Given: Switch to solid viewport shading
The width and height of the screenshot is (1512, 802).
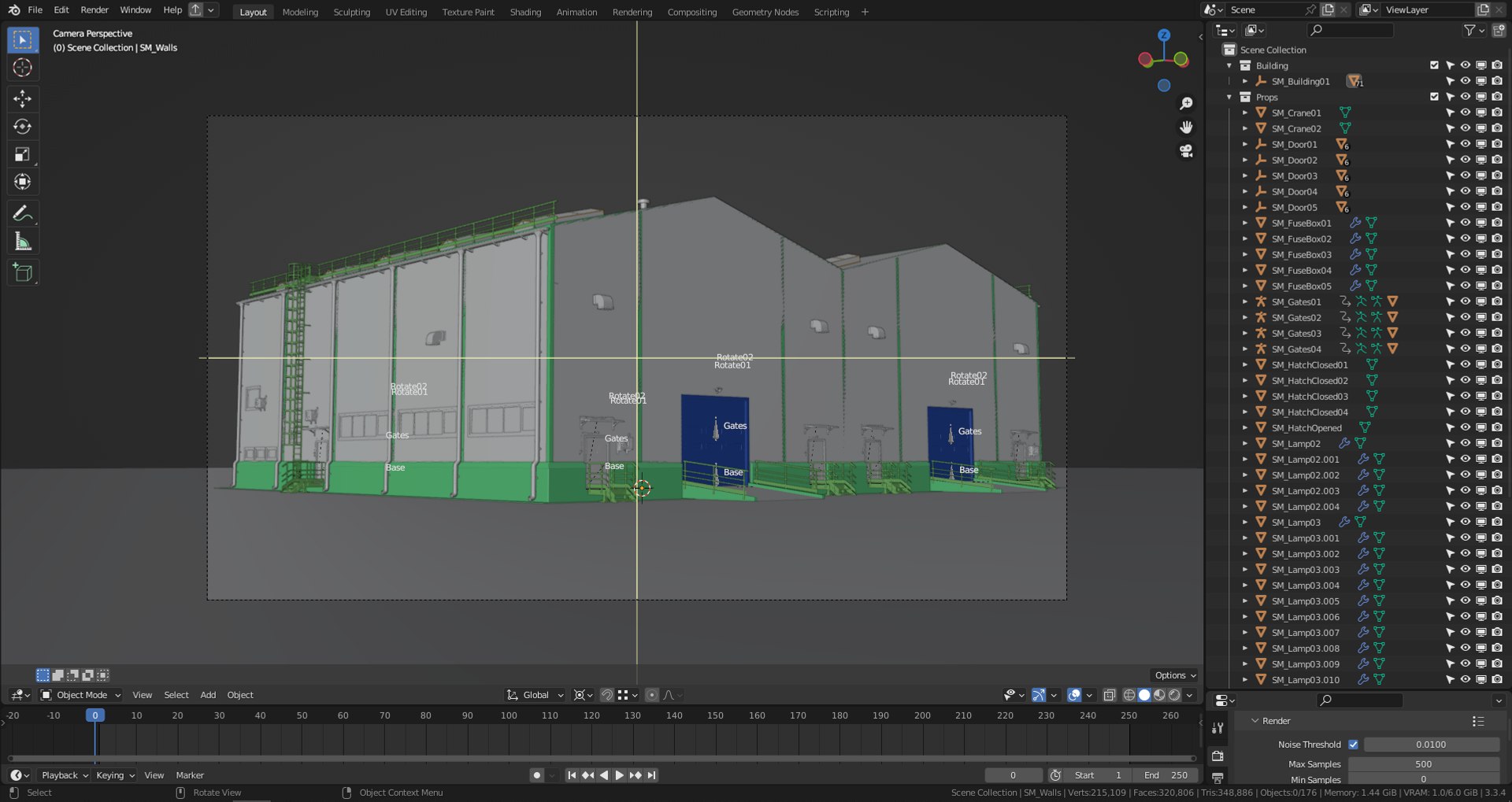Looking at the screenshot, I should (1144, 695).
